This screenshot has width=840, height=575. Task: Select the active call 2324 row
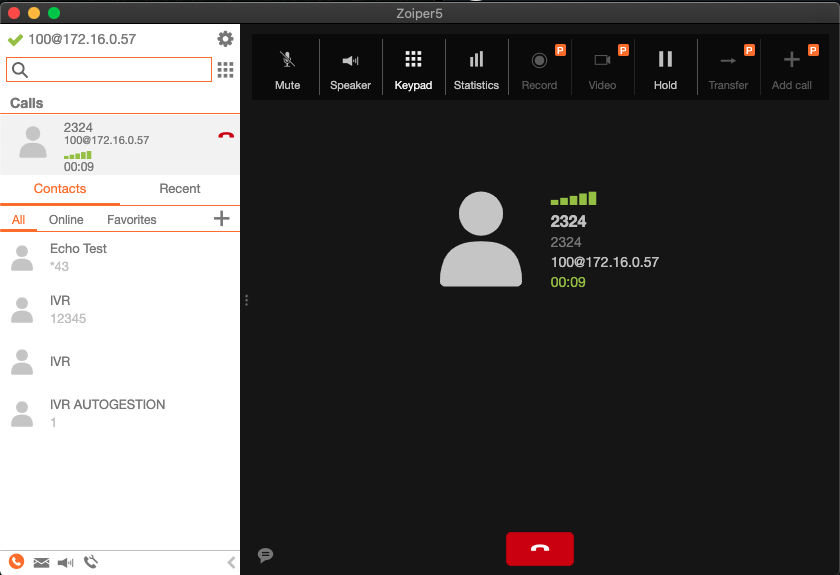tap(120, 145)
